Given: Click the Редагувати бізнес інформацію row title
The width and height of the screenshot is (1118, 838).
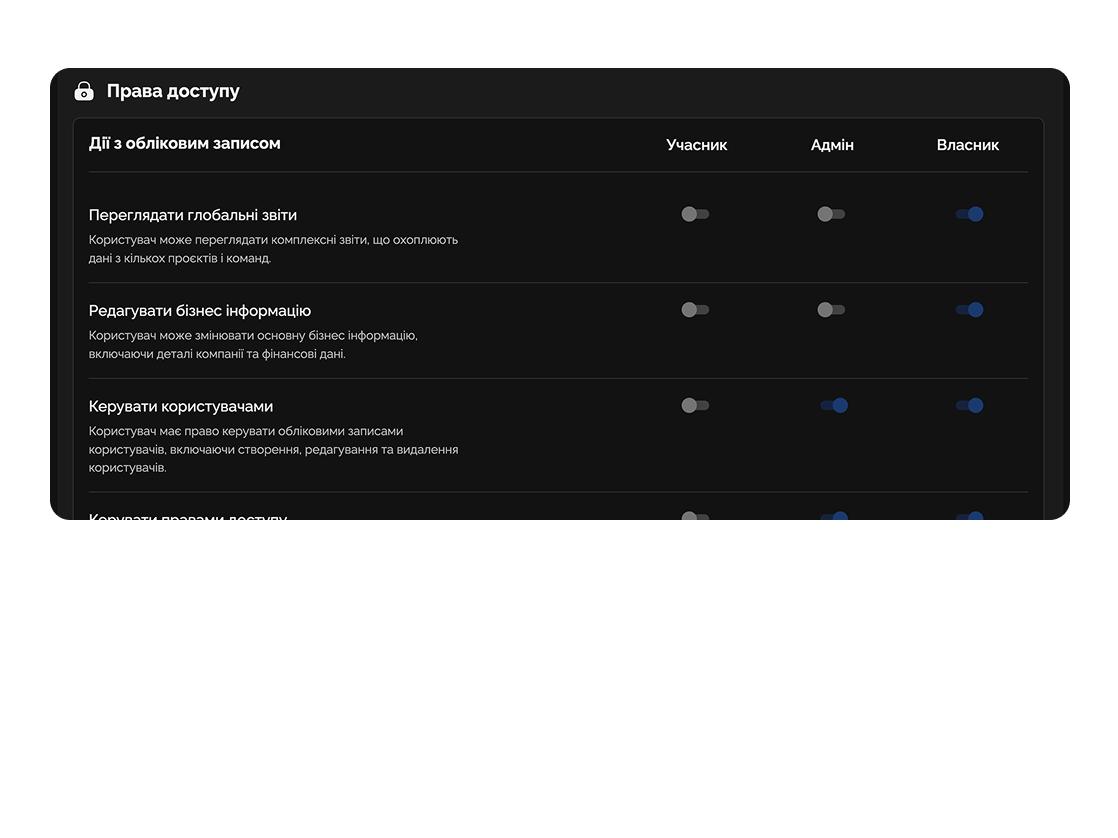Looking at the screenshot, I should pos(200,311).
